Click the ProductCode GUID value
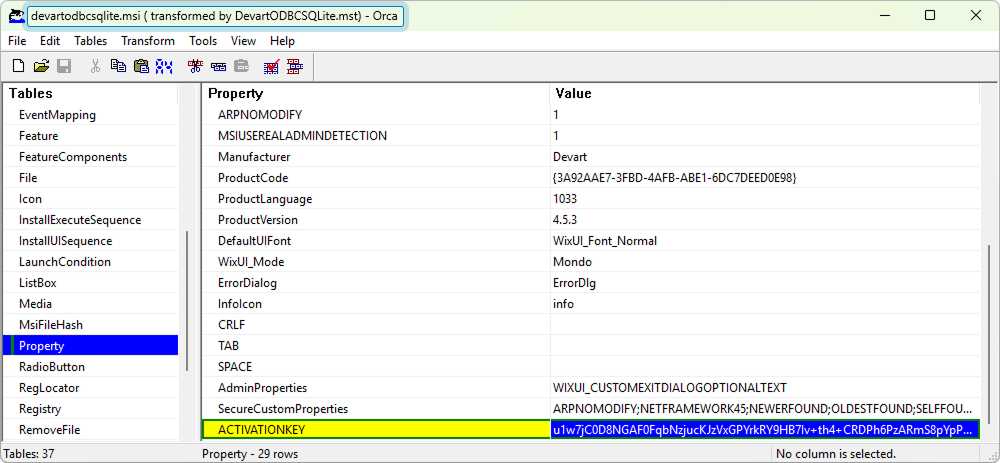Viewport: 1000px width, 463px height. click(x=764, y=178)
